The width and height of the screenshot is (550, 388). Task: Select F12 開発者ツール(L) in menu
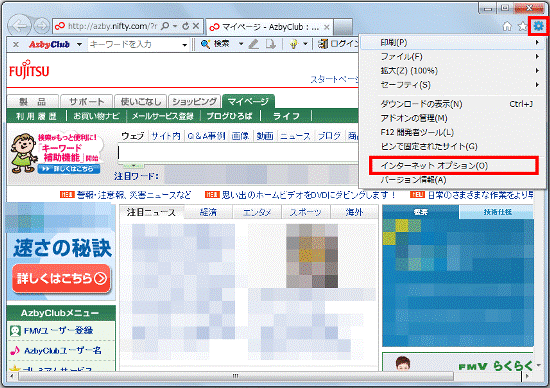(x=451, y=132)
